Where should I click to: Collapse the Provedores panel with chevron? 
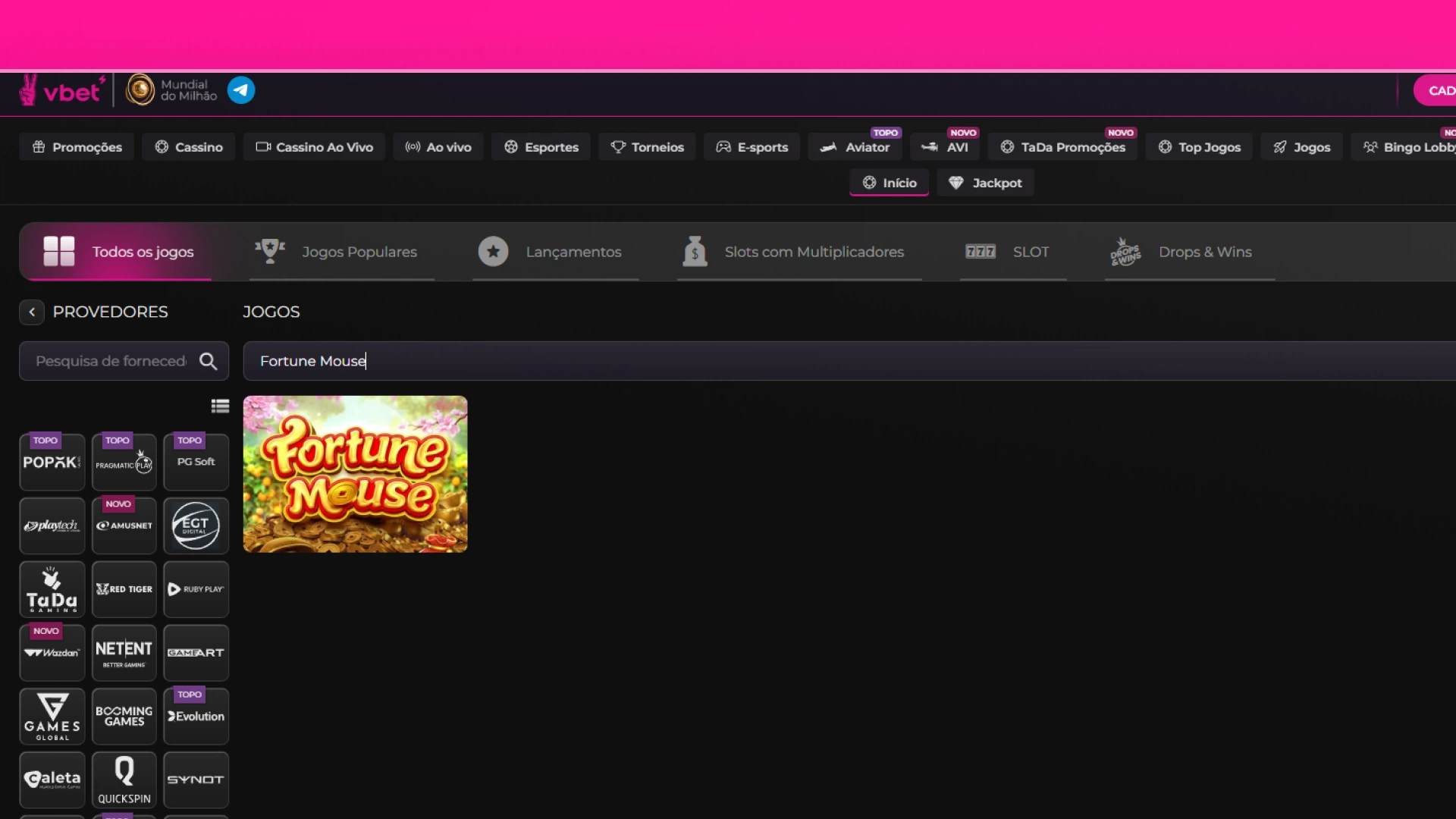[32, 312]
